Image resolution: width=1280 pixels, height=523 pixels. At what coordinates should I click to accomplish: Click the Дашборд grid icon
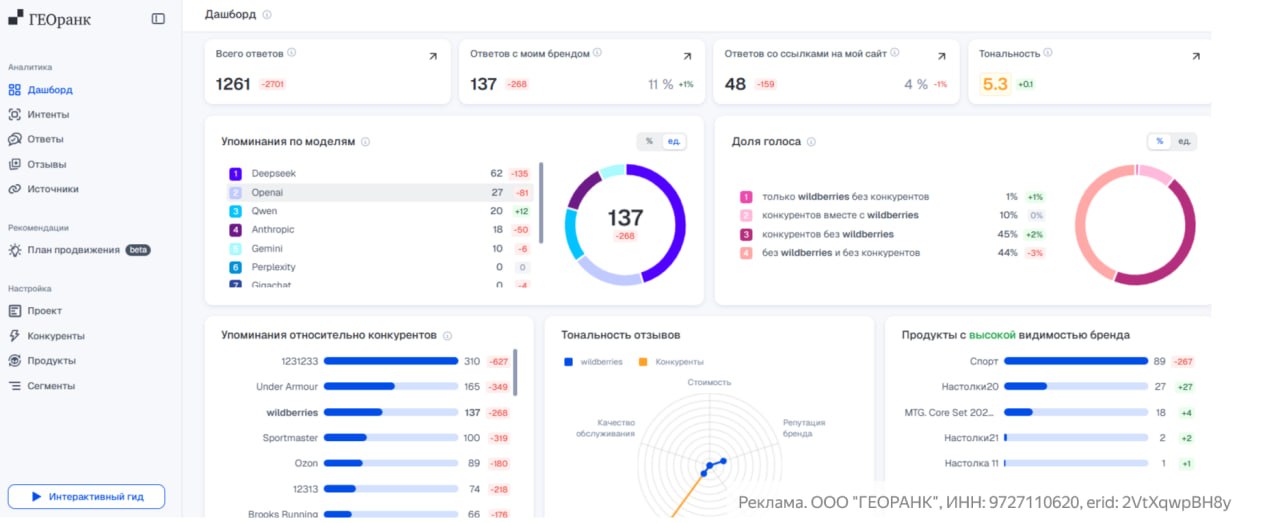[15, 89]
